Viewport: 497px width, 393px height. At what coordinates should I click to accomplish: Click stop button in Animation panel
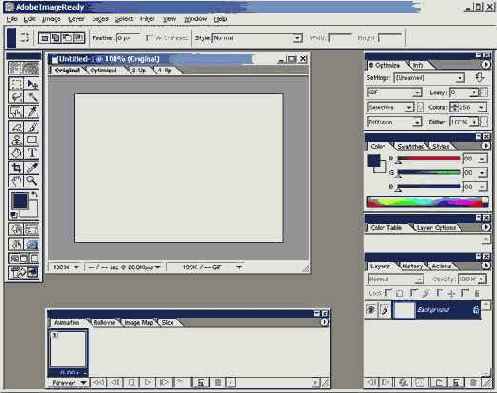tap(131, 382)
